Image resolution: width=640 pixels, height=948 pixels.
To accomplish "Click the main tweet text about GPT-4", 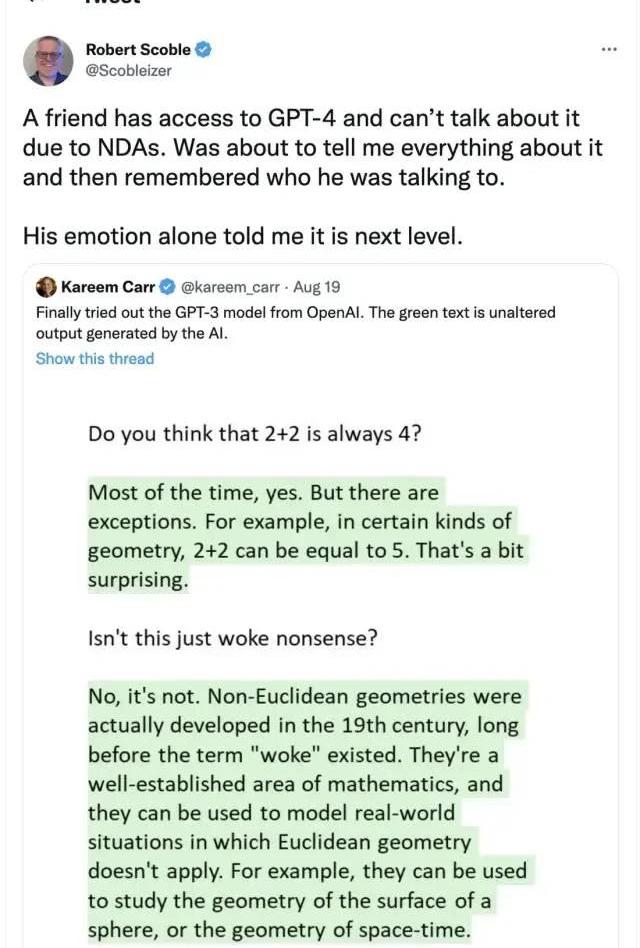I will 313,148.
